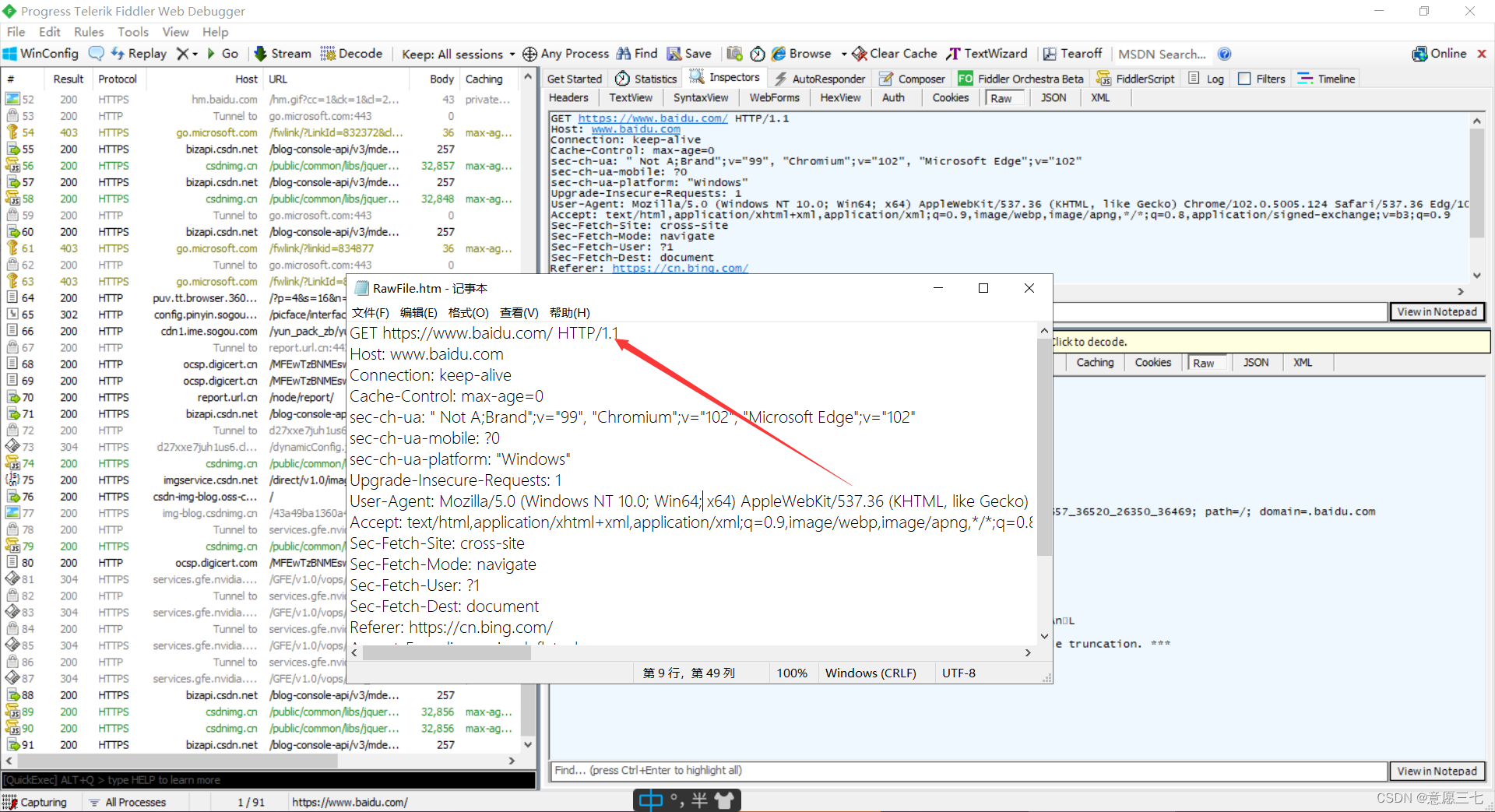Open the Filters tab

1261,79
